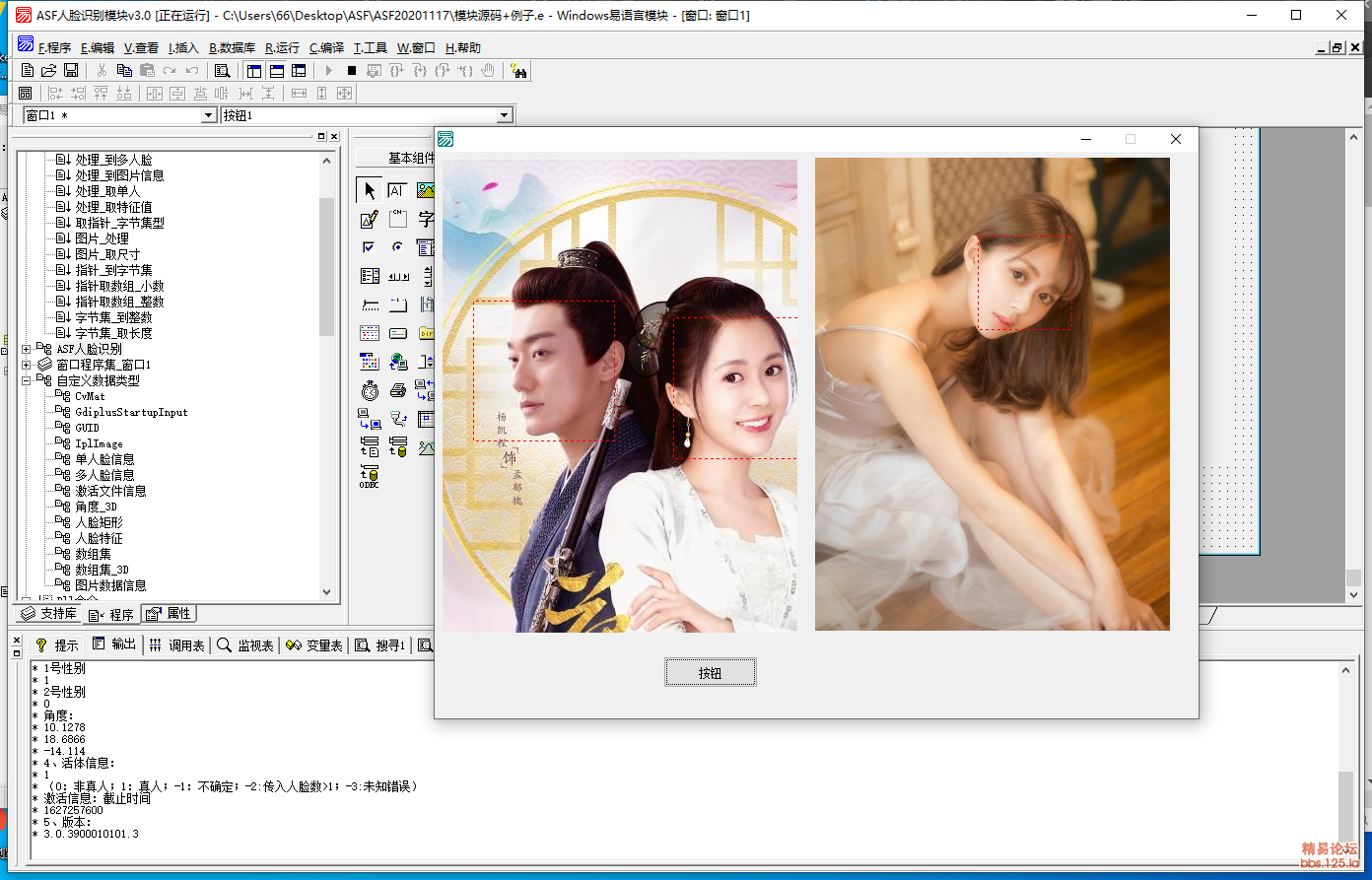The image size is (1372, 880).
Task: Select the checkbox component in component box
Action: 370,247
